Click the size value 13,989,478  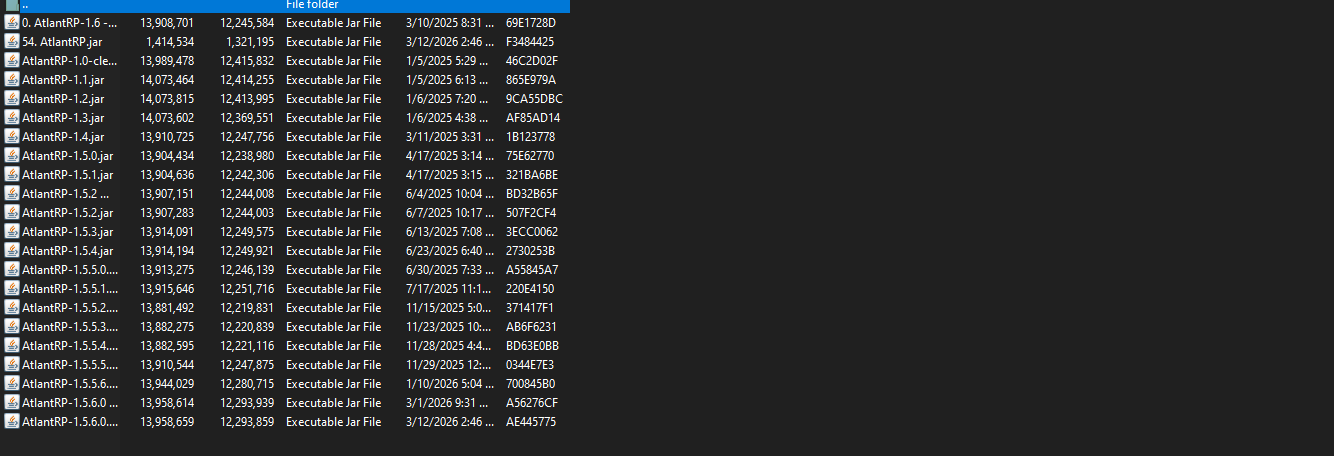tap(167, 60)
